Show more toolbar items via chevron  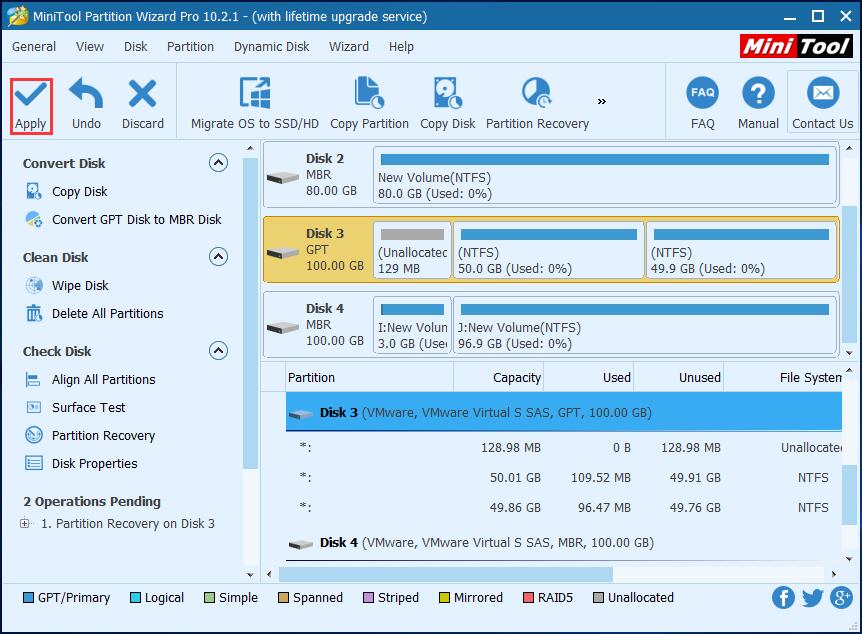pos(602,101)
